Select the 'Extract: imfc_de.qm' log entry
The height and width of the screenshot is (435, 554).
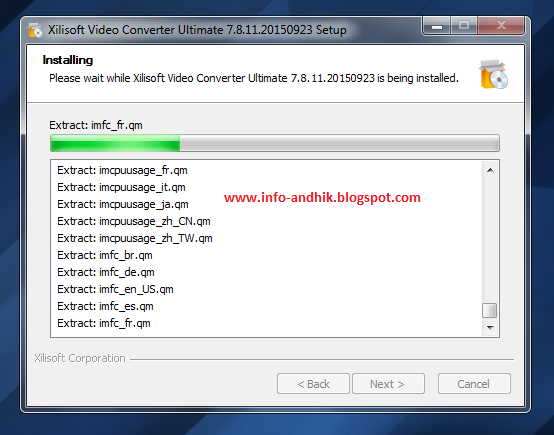tap(106, 272)
